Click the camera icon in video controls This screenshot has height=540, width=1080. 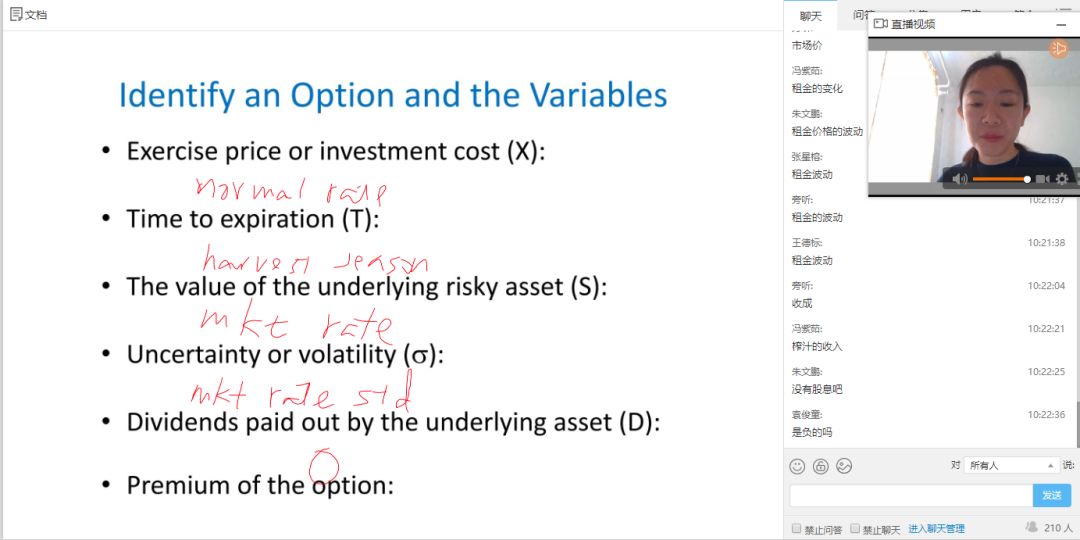1042,179
